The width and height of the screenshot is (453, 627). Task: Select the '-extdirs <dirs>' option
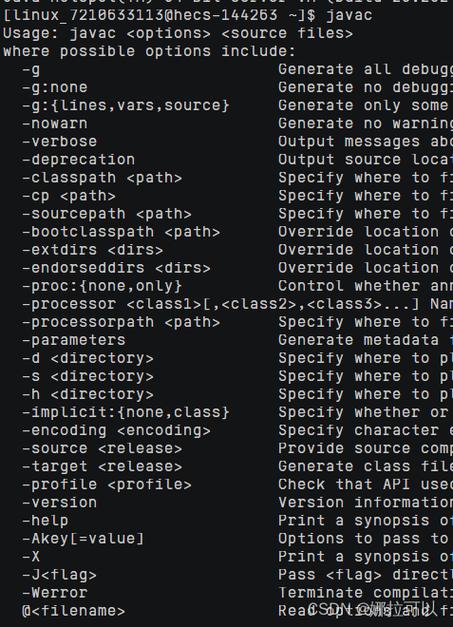[x=93, y=250]
